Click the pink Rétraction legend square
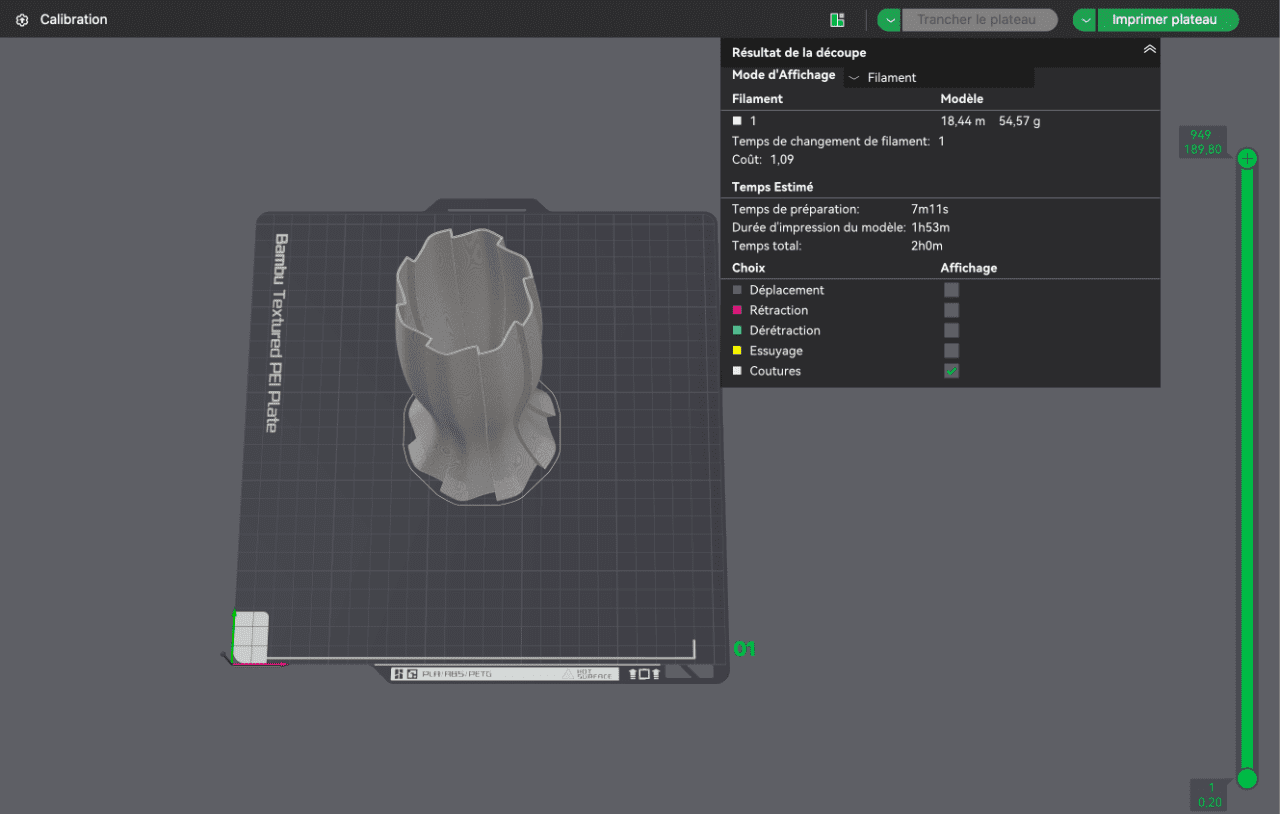The image size is (1280, 814). pos(737,311)
